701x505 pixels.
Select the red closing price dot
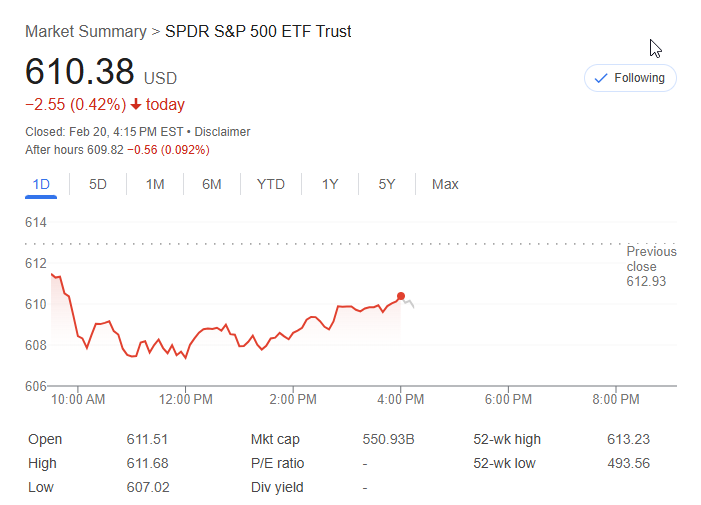[401, 296]
